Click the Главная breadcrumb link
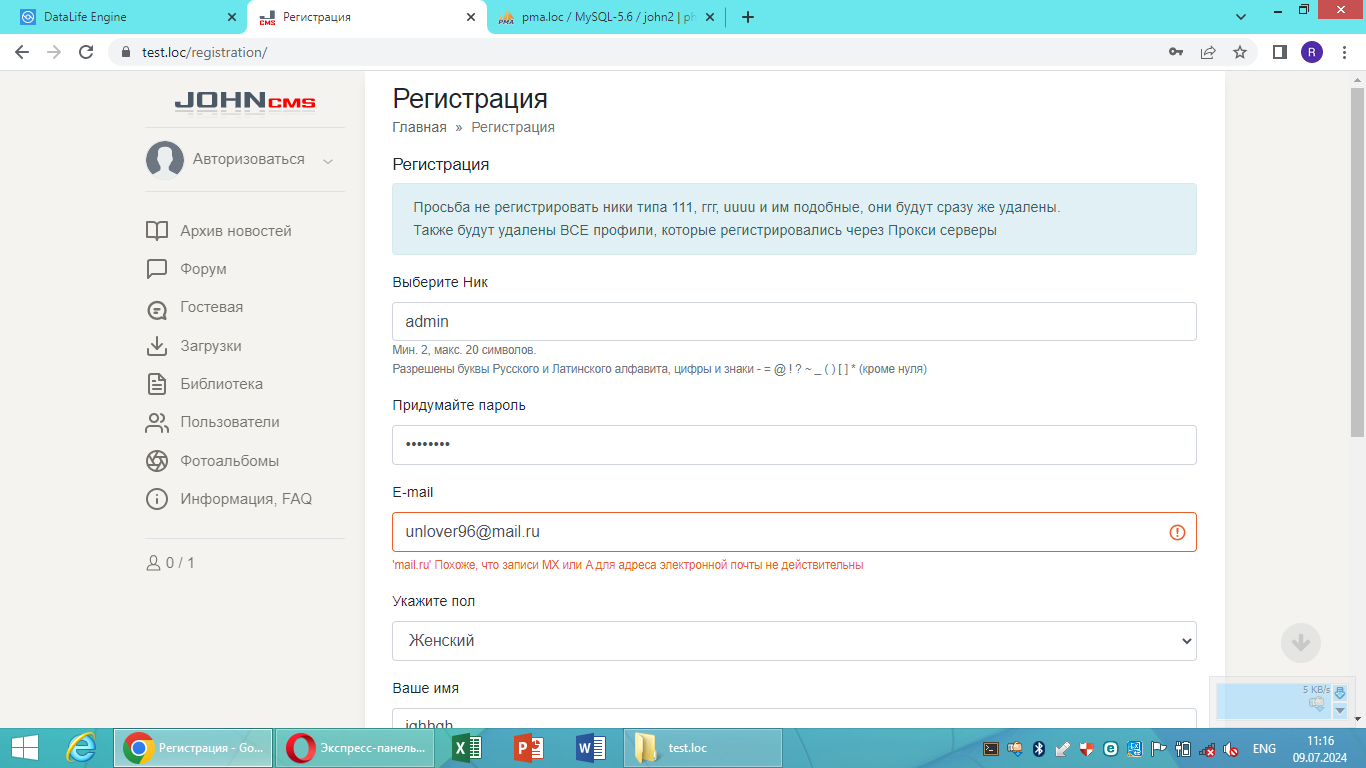Image resolution: width=1366 pixels, height=768 pixels. point(419,127)
